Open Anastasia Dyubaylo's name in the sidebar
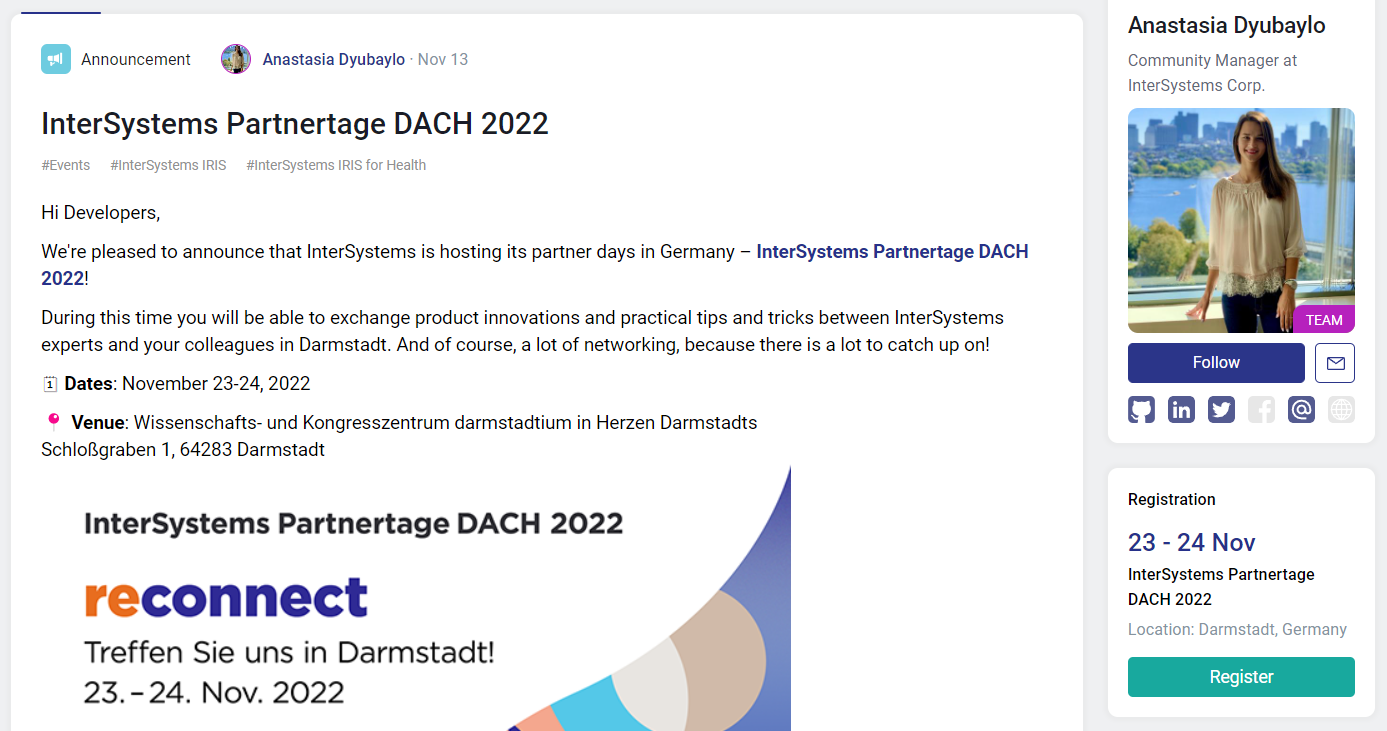1387x731 pixels. point(1226,26)
